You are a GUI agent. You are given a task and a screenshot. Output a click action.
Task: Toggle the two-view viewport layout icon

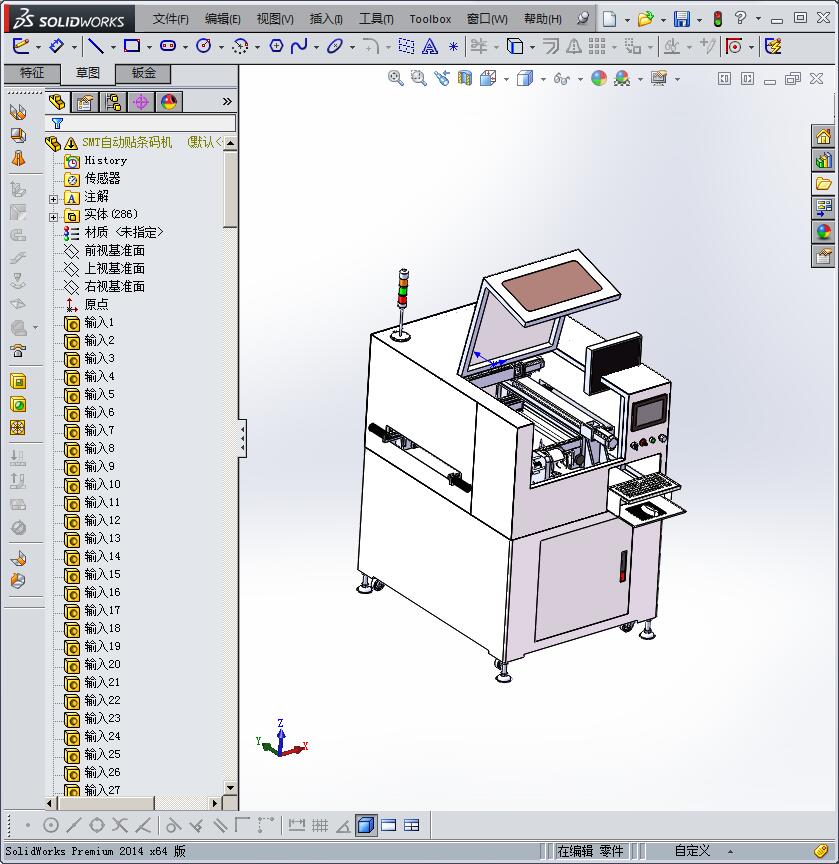tap(388, 825)
